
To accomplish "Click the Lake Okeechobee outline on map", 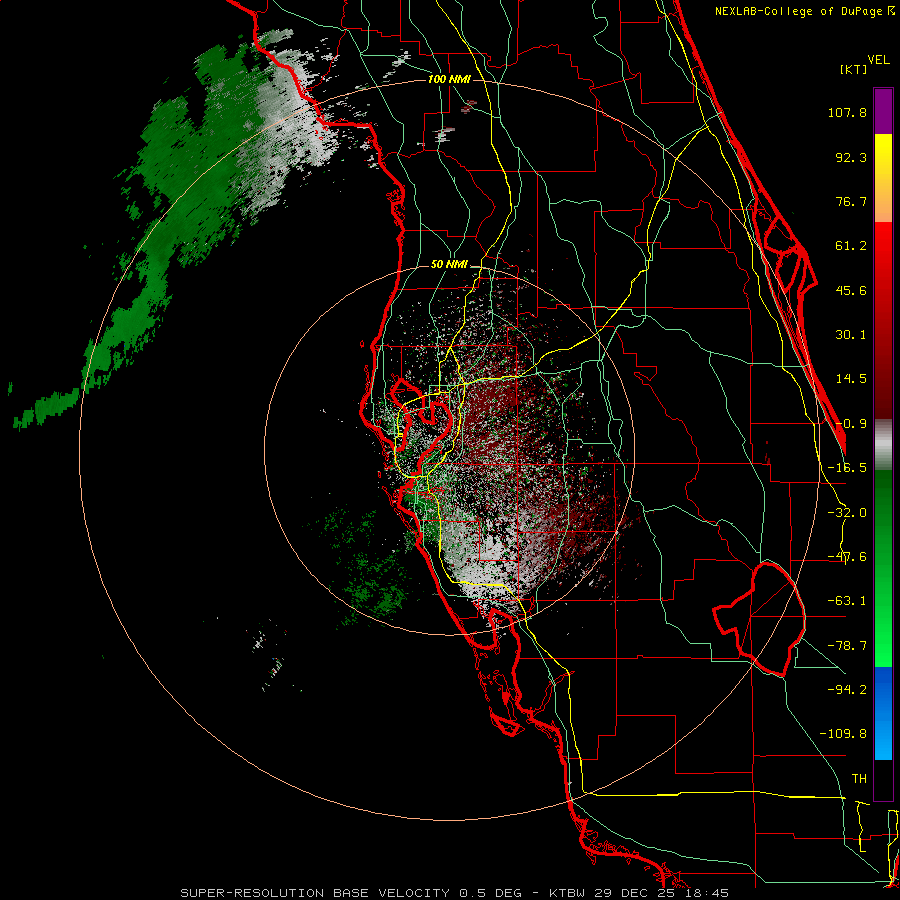I will click(x=759, y=619).
